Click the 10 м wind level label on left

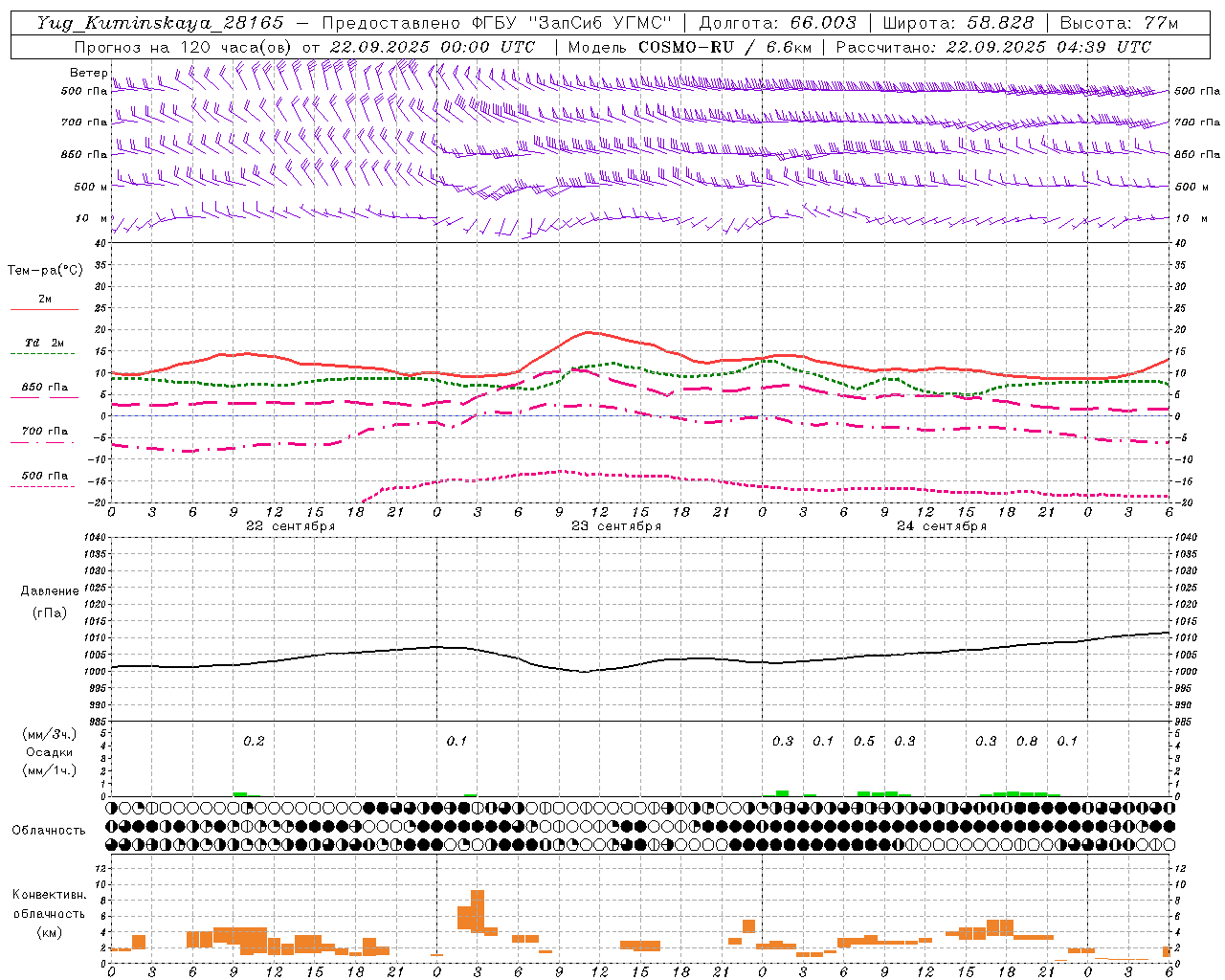92,218
